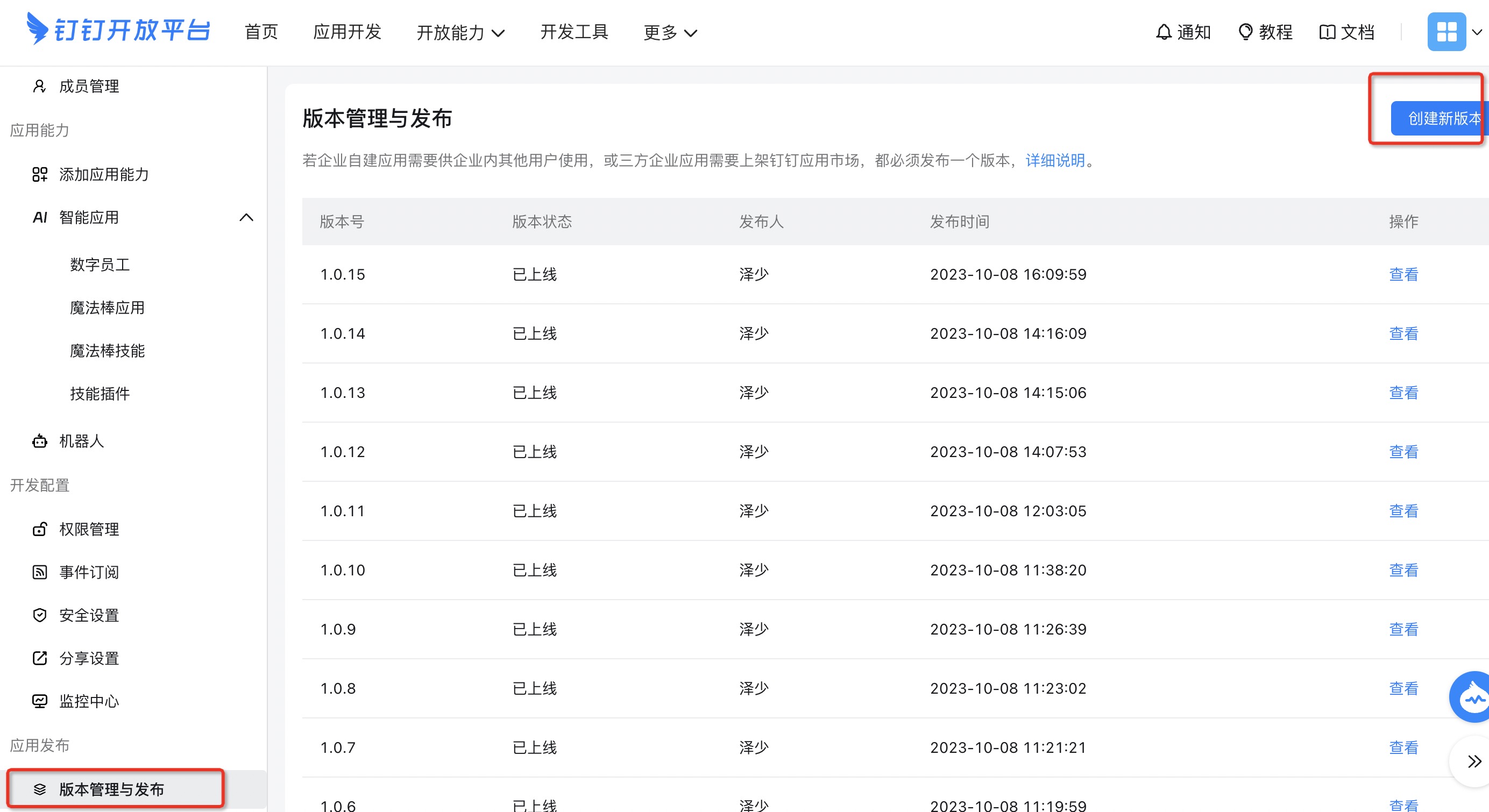This screenshot has height=812, width=1489.
Task: Expand the avatar dropdown arrow
Action: point(1477,32)
